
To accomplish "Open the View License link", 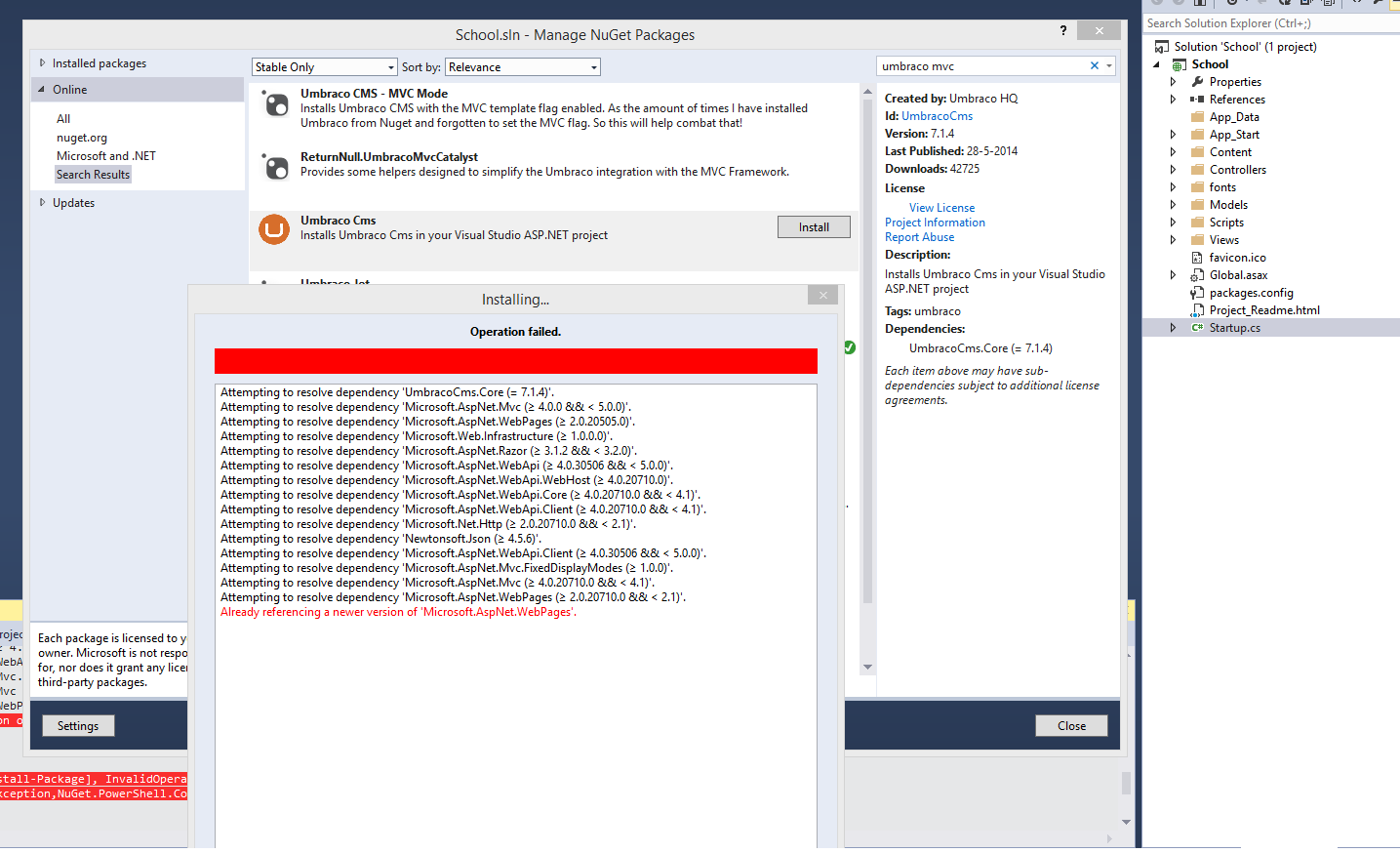I will pyautogui.click(x=941, y=208).
